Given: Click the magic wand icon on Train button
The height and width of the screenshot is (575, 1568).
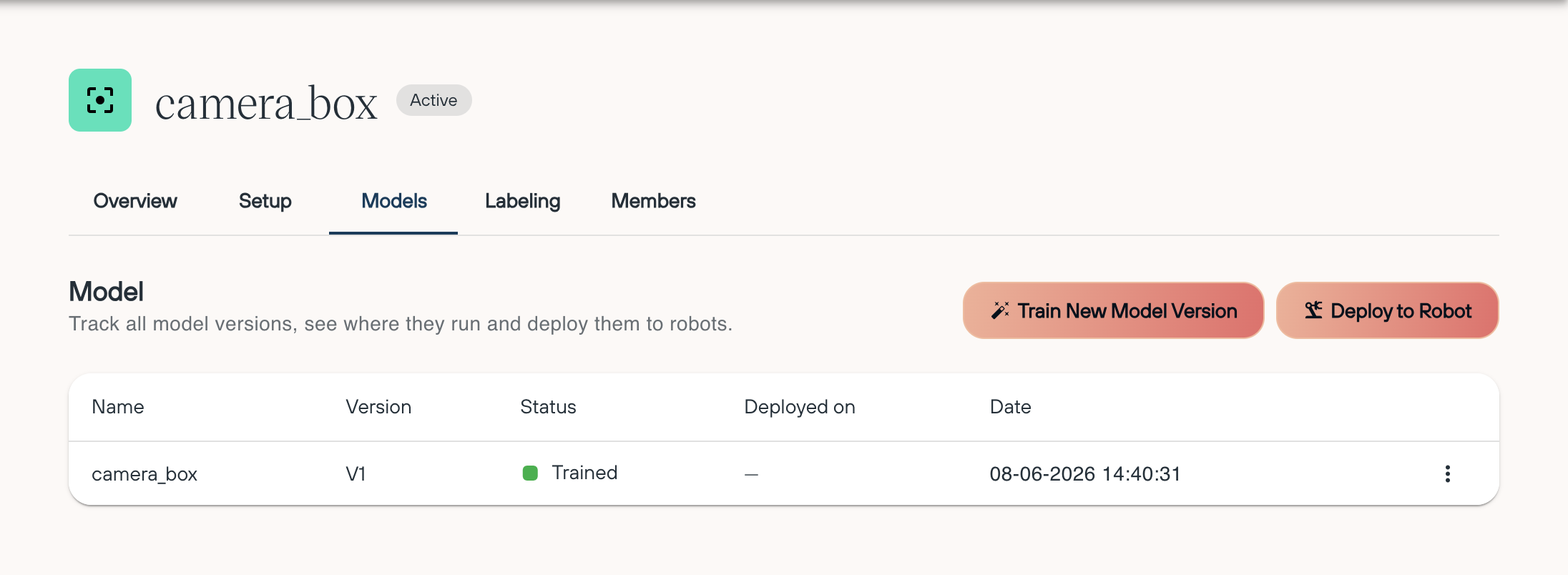Looking at the screenshot, I should 1000,310.
